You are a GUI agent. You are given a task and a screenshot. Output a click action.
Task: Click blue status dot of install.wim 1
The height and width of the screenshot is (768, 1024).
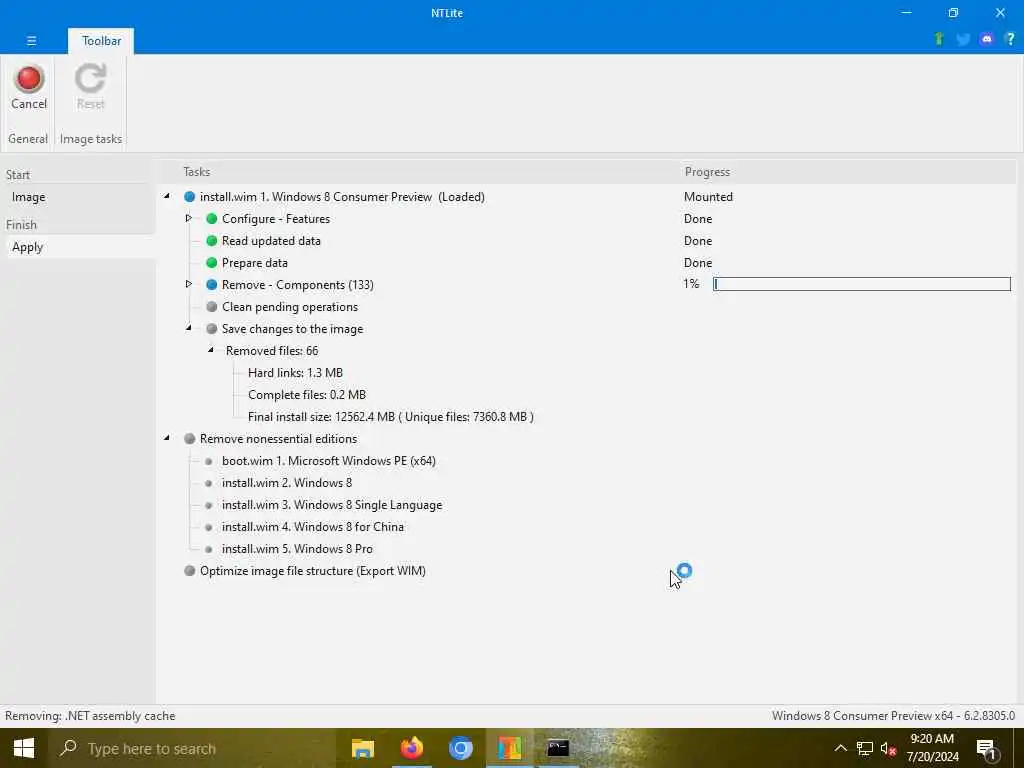tap(189, 197)
